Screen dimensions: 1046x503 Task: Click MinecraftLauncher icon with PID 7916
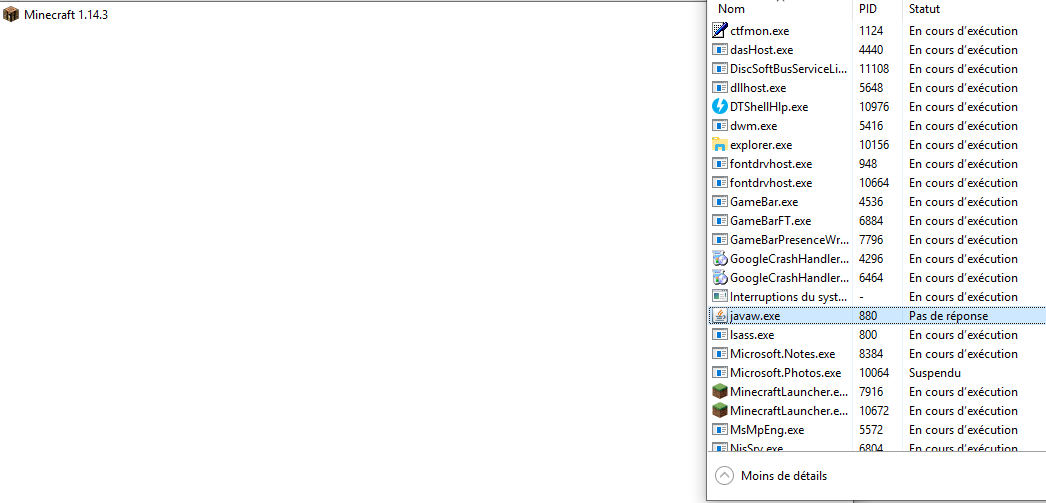coord(719,392)
